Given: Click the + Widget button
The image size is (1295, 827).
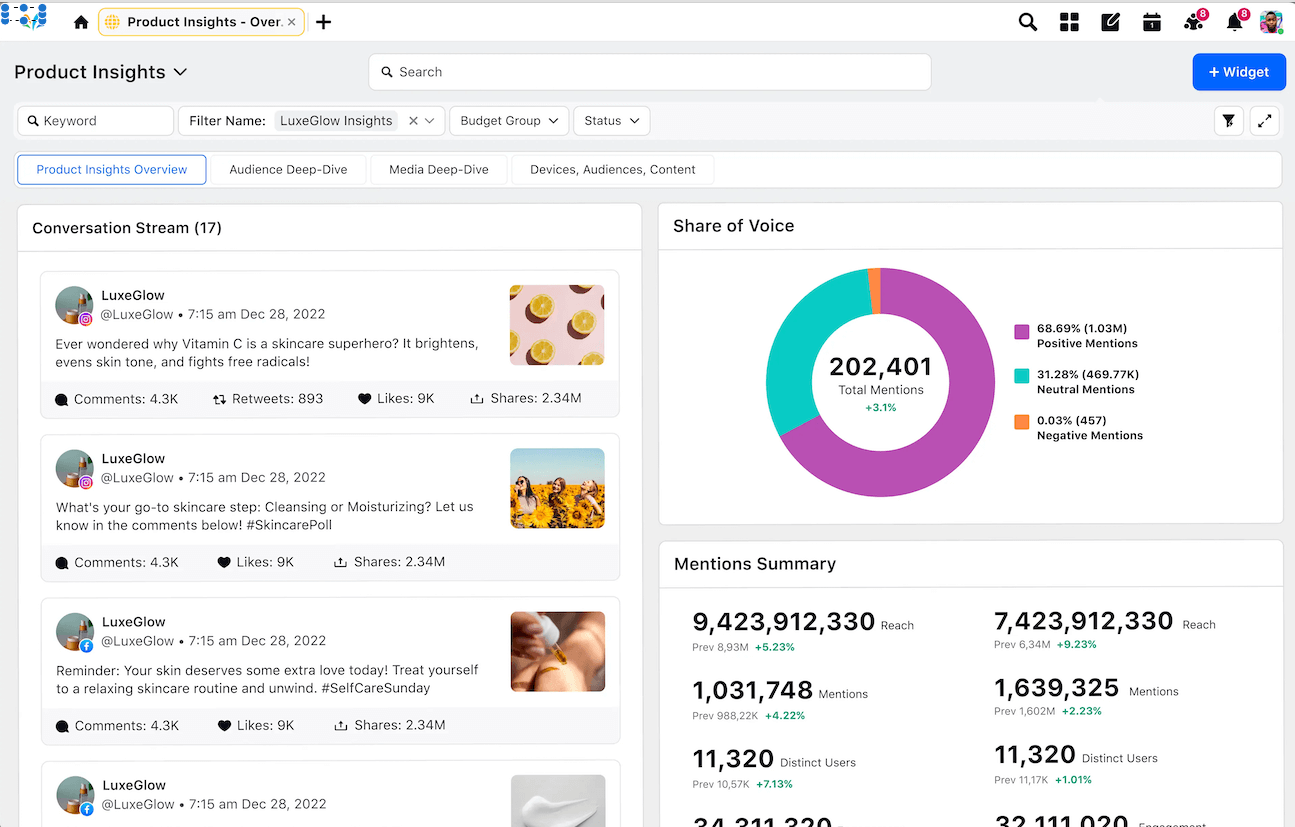Looking at the screenshot, I should [1239, 72].
